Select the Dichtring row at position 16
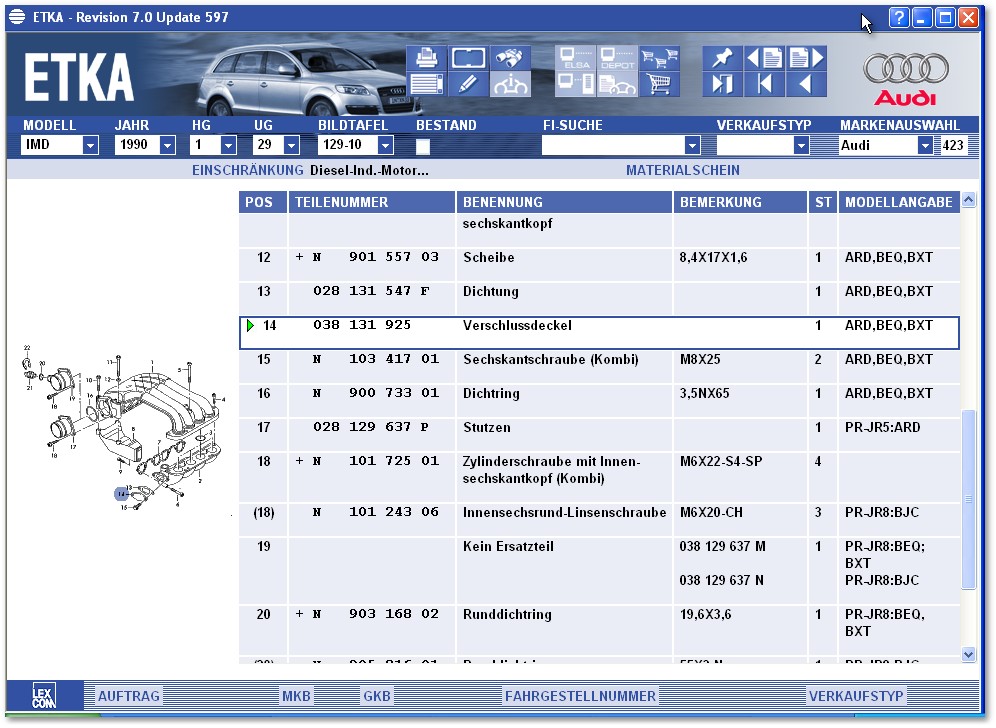This screenshot has height=728, width=996. (599, 400)
